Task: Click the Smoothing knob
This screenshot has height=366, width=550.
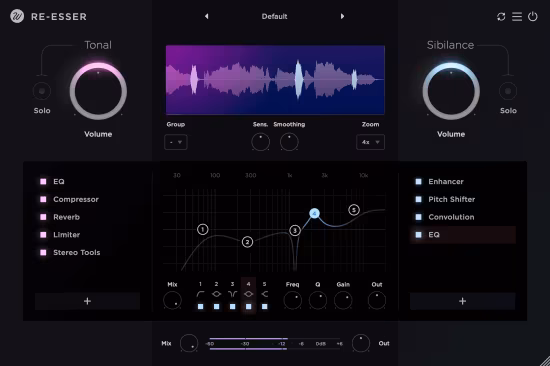Action: (289, 142)
